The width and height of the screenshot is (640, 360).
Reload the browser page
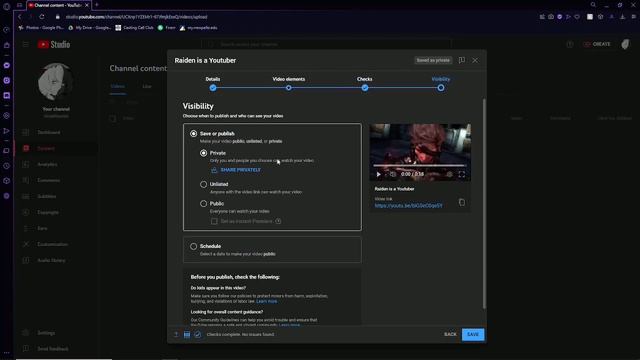pyautogui.click(x=42, y=17)
